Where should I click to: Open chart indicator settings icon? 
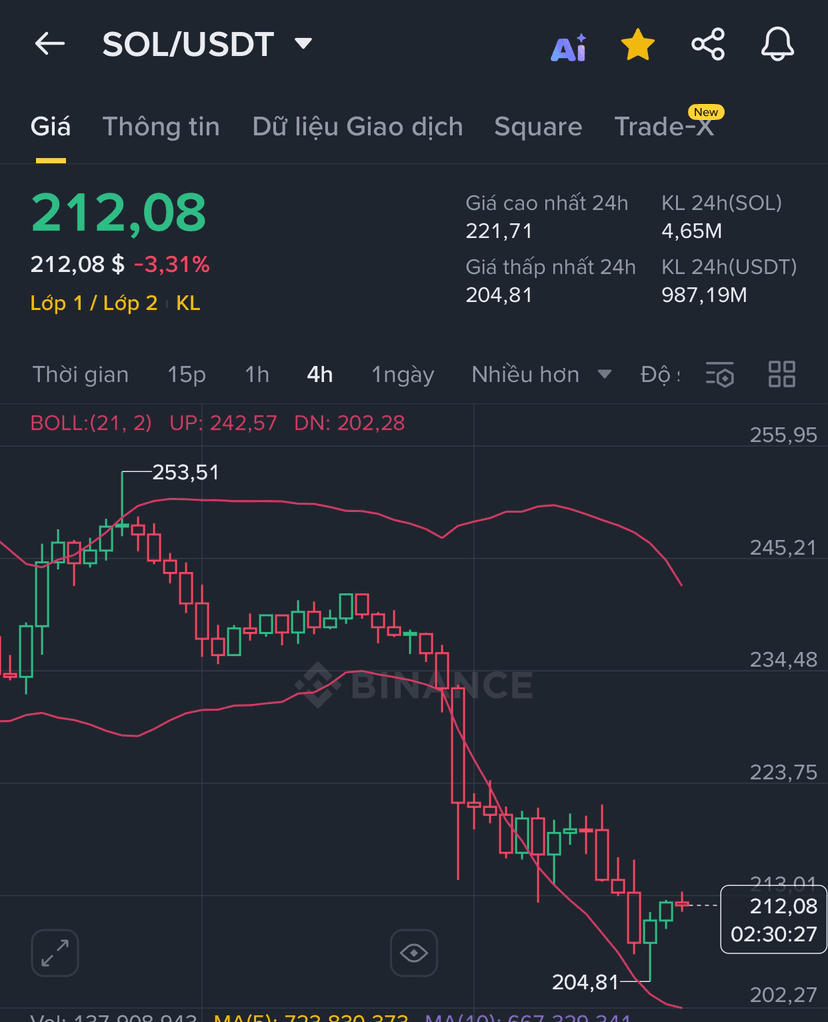click(x=720, y=375)
